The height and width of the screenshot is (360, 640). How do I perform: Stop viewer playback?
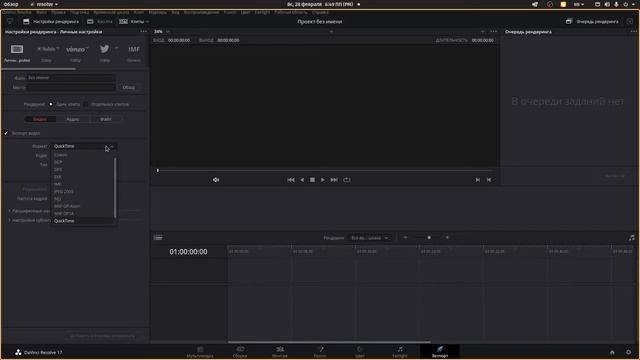(312, 180)
